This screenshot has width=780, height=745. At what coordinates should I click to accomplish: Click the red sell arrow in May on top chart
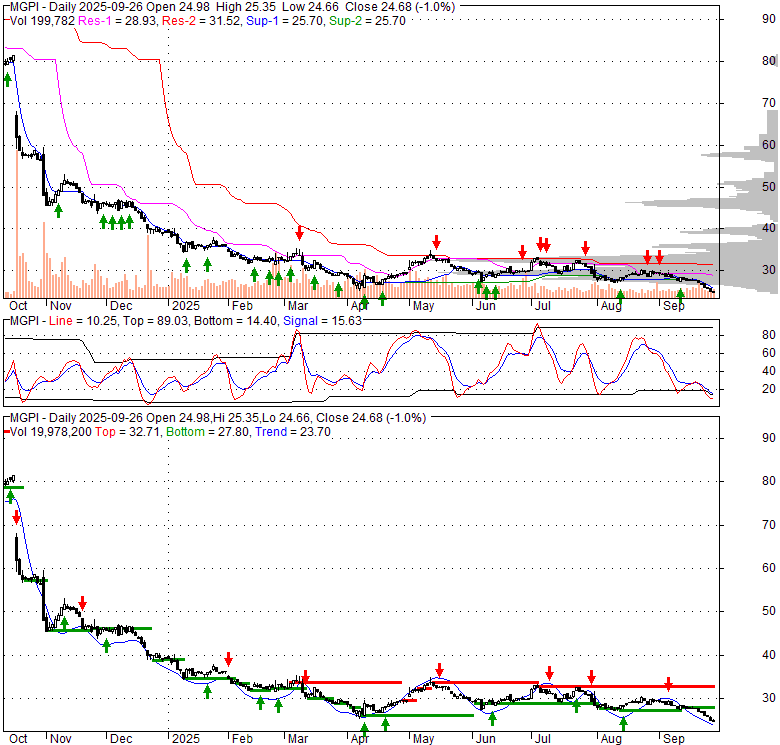[x=436, y=242]
